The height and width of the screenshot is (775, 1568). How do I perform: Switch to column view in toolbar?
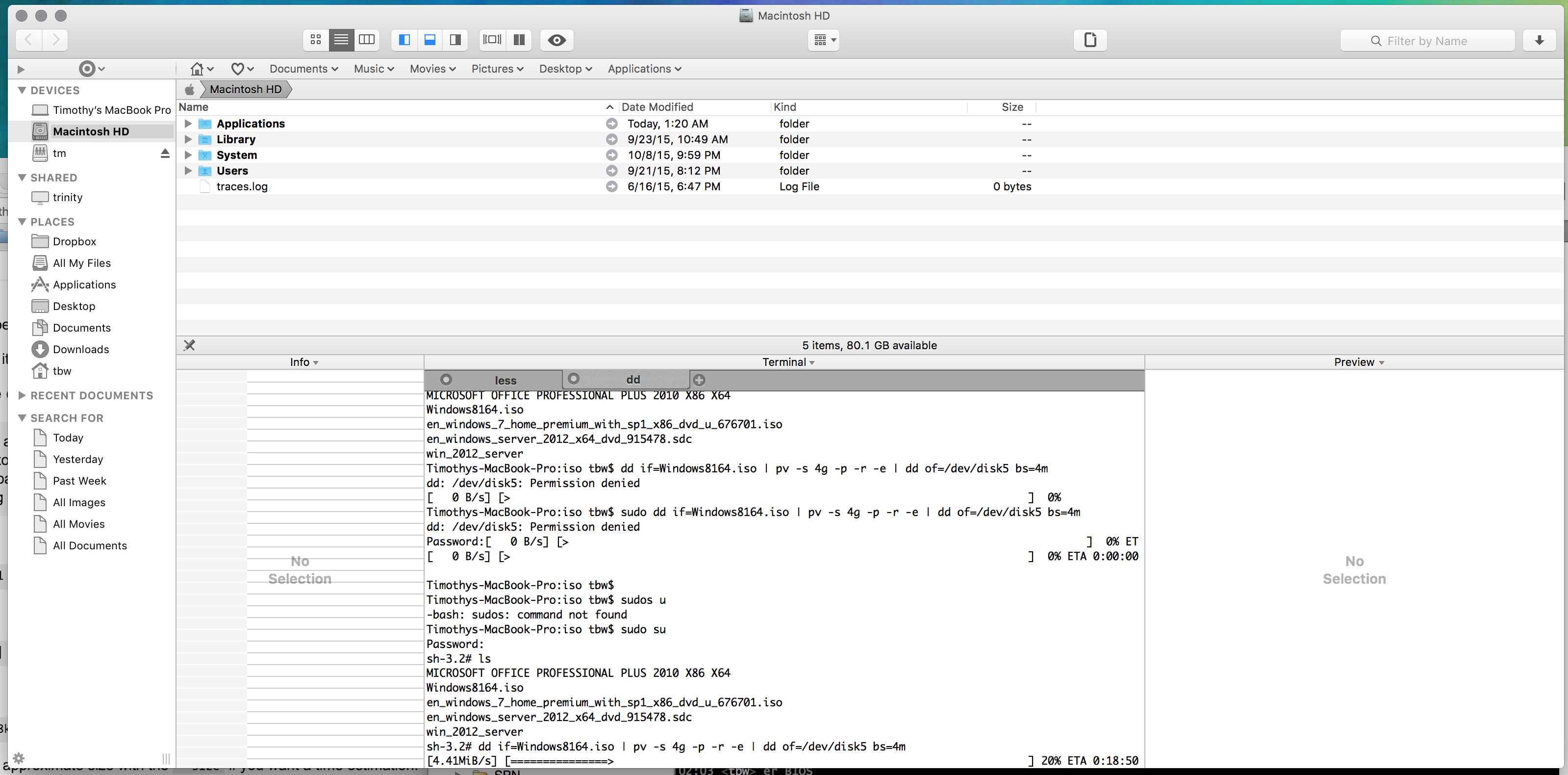point(367,40)
